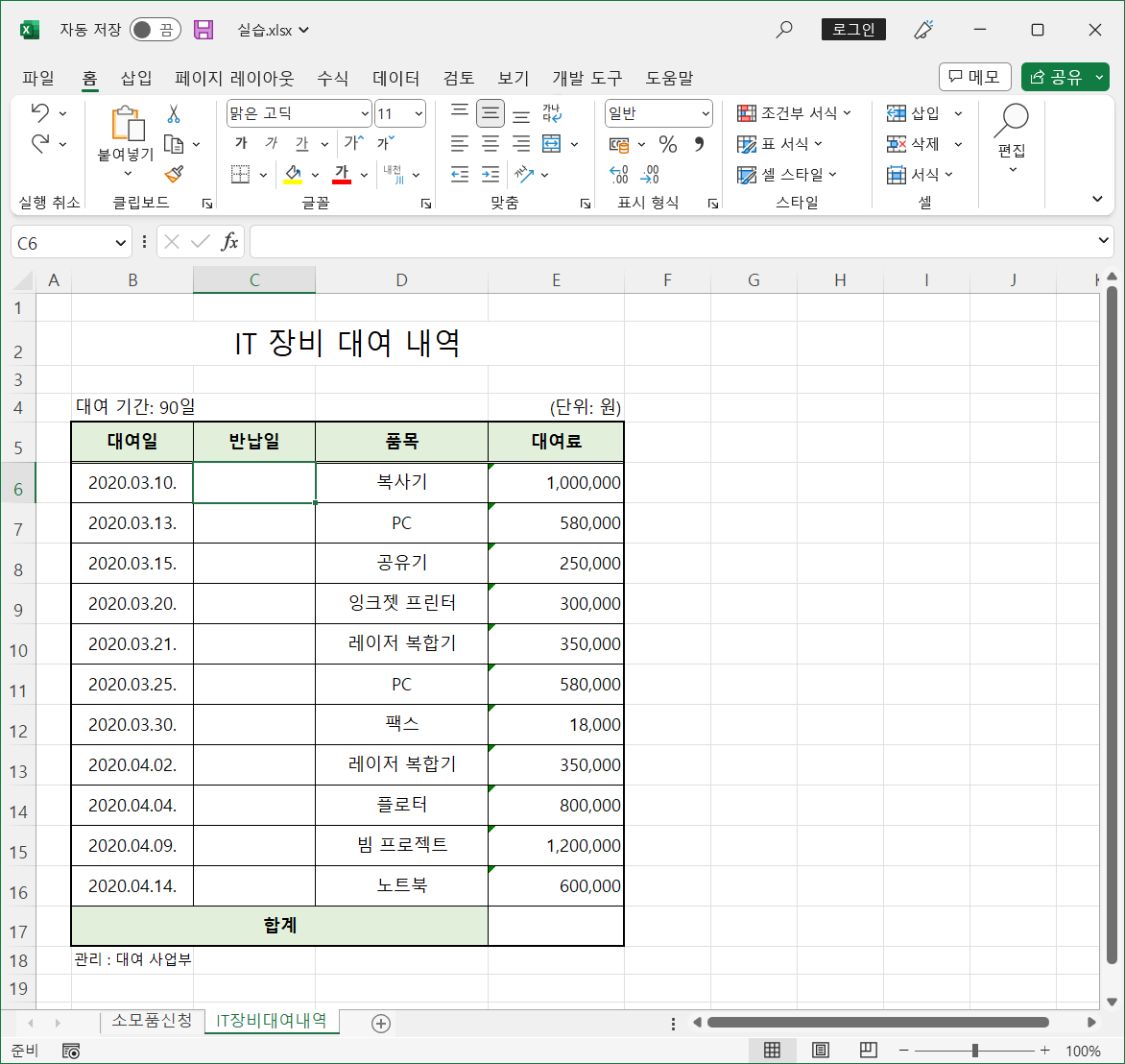
Task: Expand the Name Box dropdown arrow
Action: 120,243
